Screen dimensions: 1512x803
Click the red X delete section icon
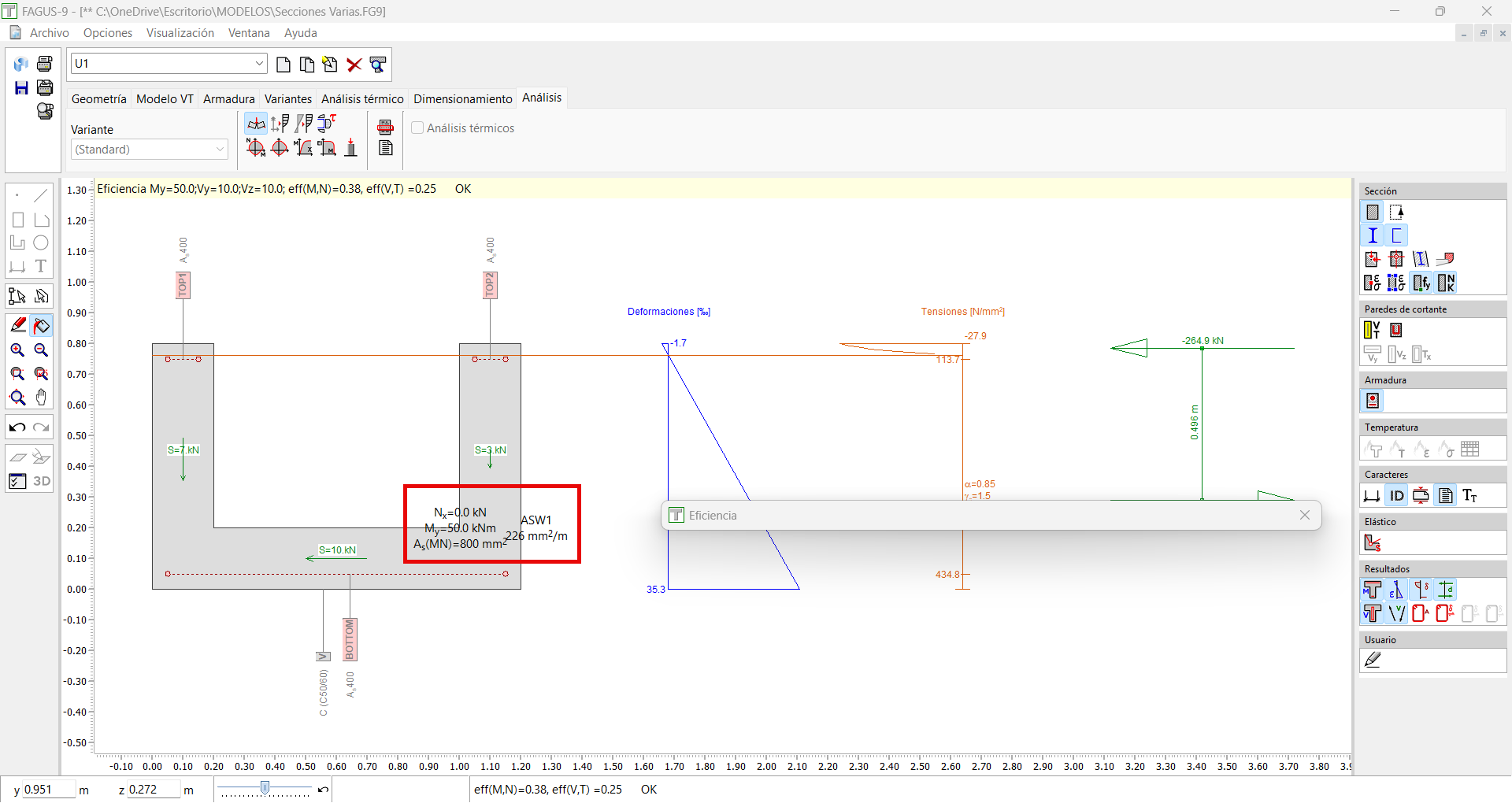pos(354,65)
